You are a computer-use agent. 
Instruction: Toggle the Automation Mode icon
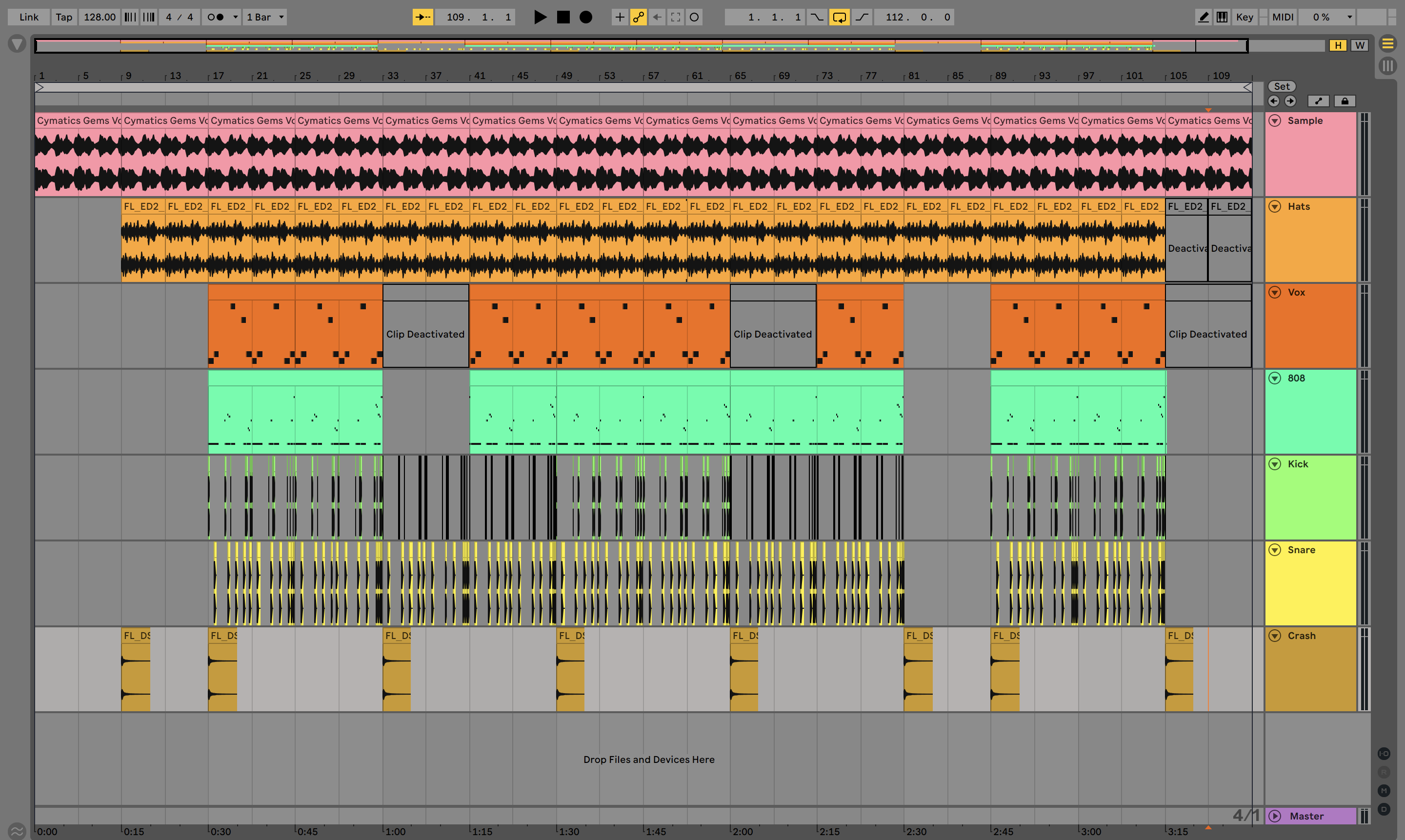click(1318, 101)
